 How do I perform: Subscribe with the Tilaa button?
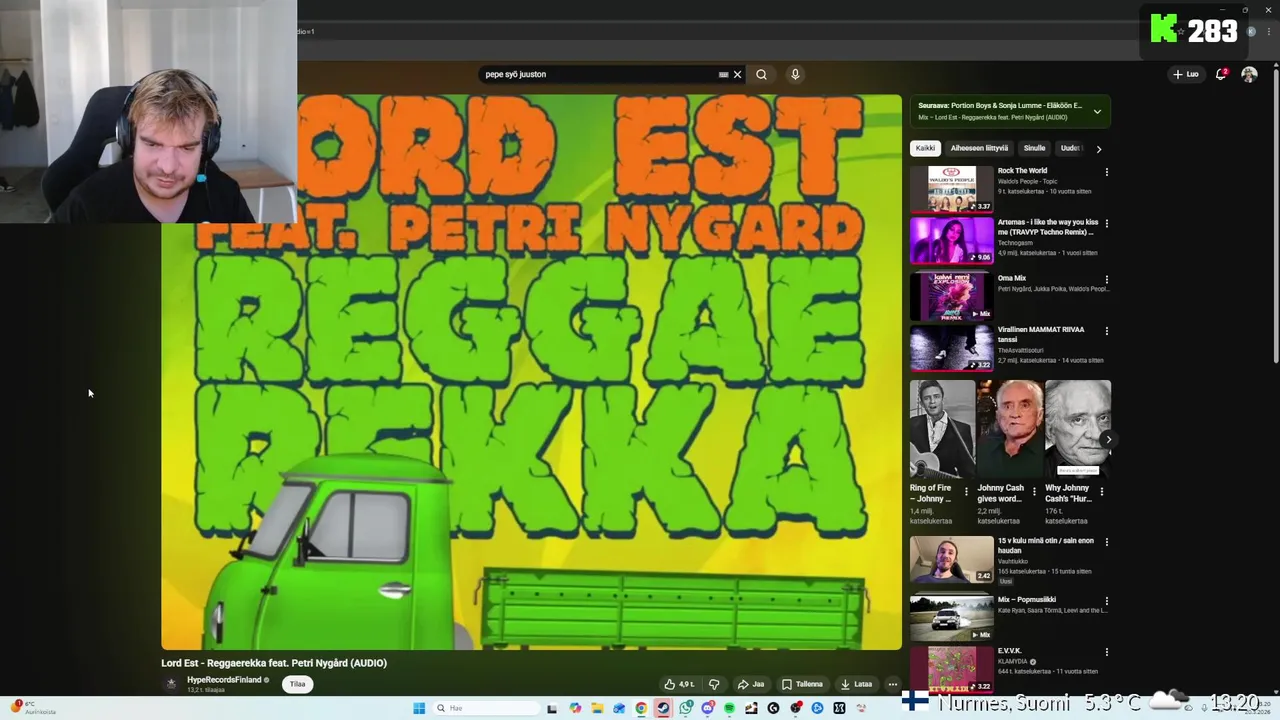coord(297,684)
